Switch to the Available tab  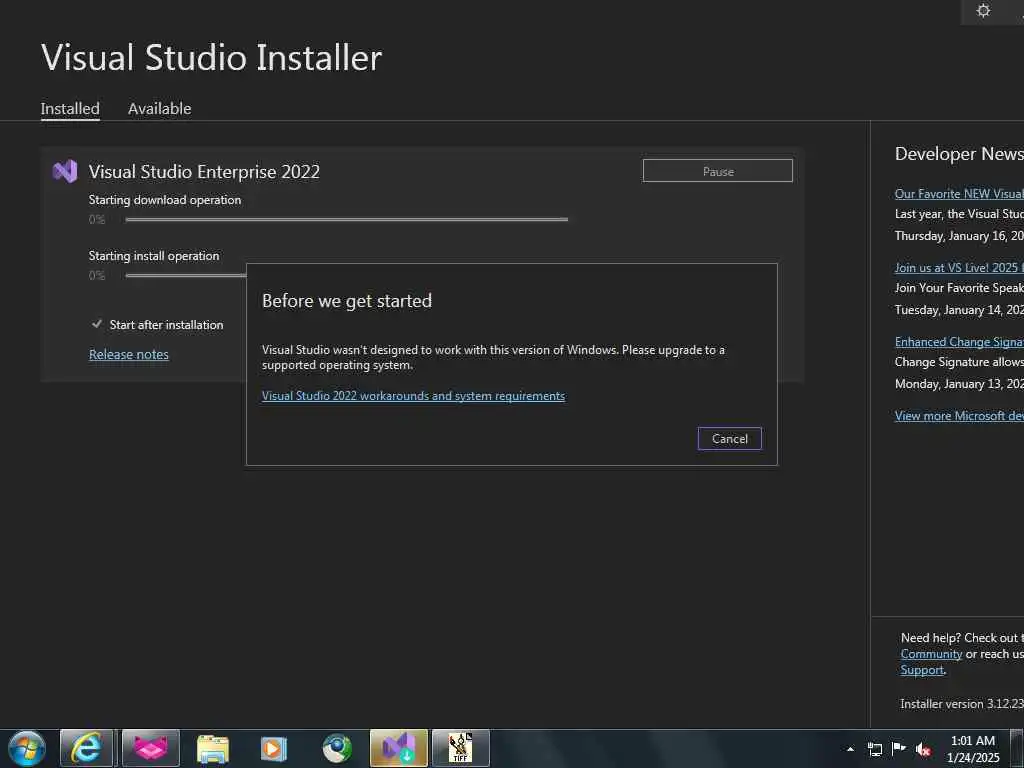159,108
